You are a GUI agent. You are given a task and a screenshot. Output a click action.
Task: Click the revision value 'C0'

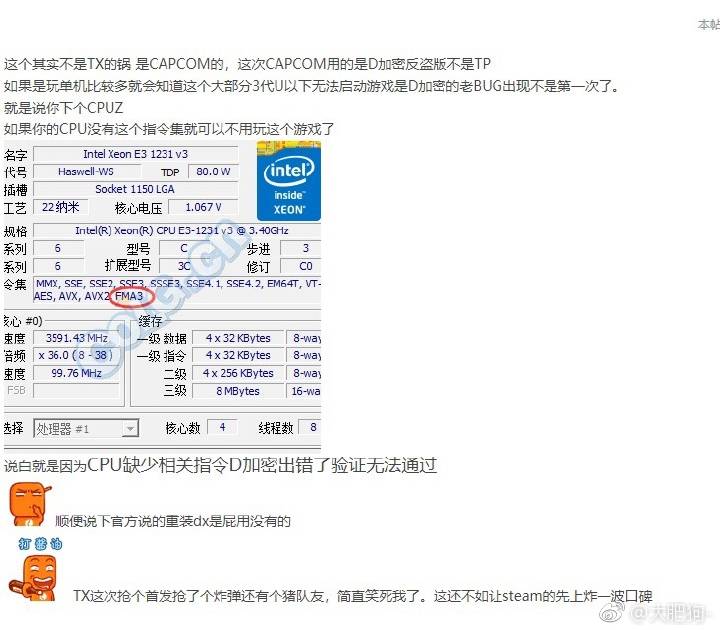301,266
